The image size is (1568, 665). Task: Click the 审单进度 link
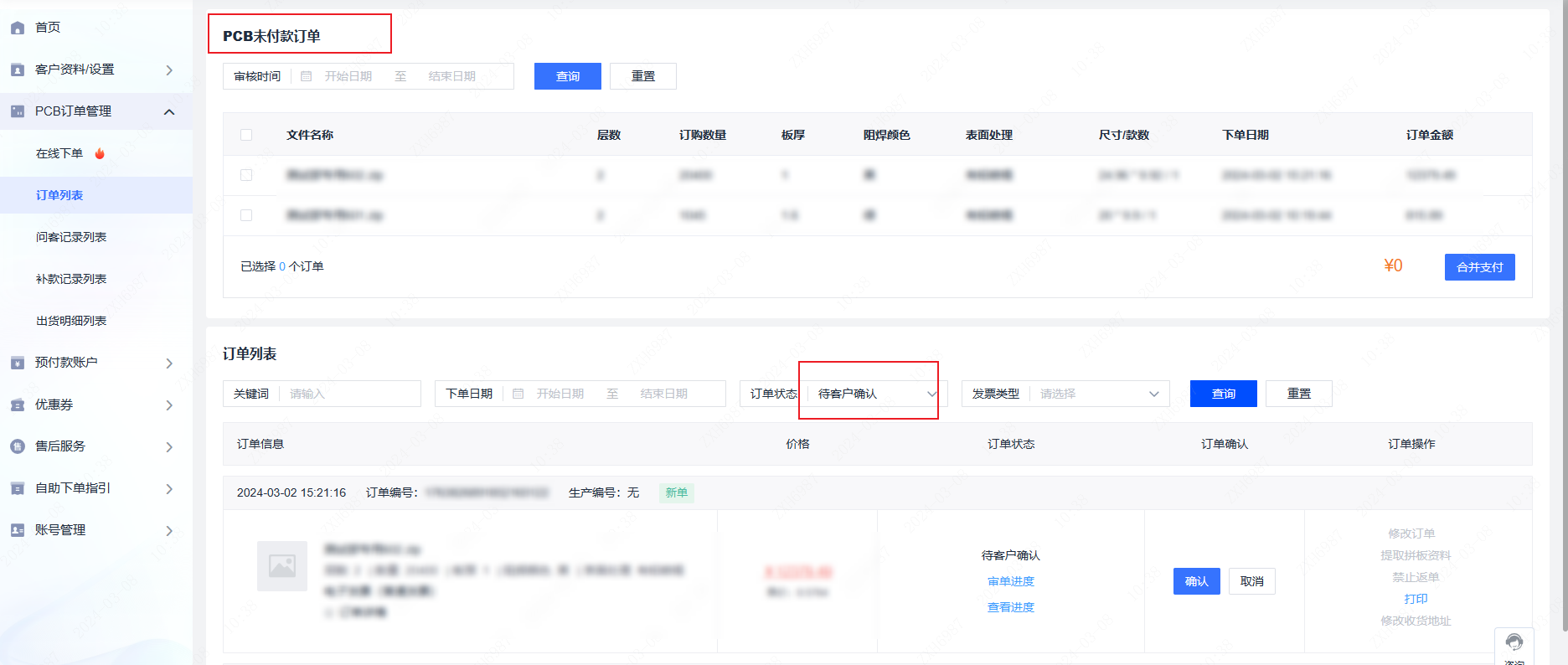(1010, 581)
